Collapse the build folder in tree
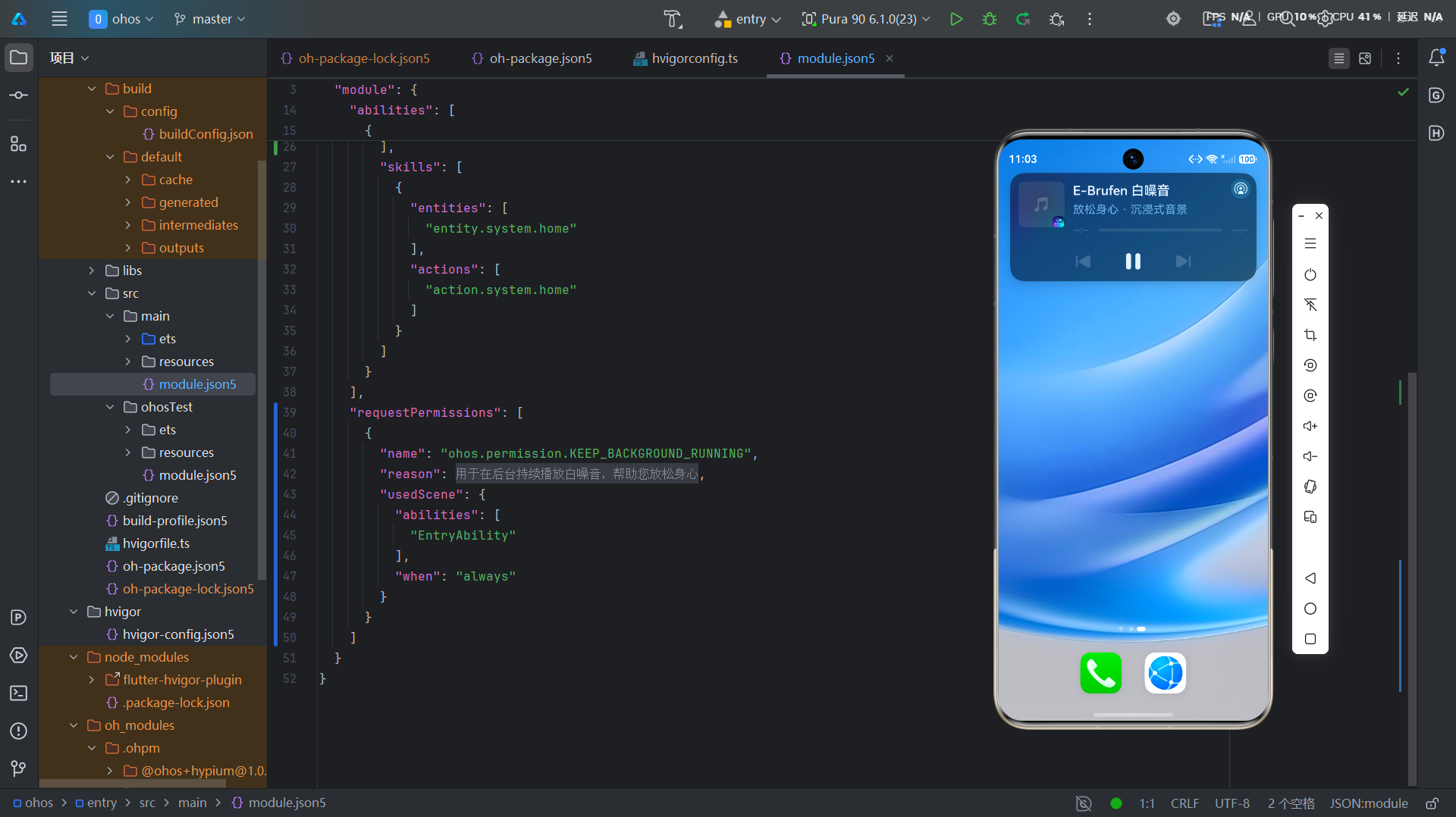The height and width of the screenshot is (817, 1456). (92, 89)
